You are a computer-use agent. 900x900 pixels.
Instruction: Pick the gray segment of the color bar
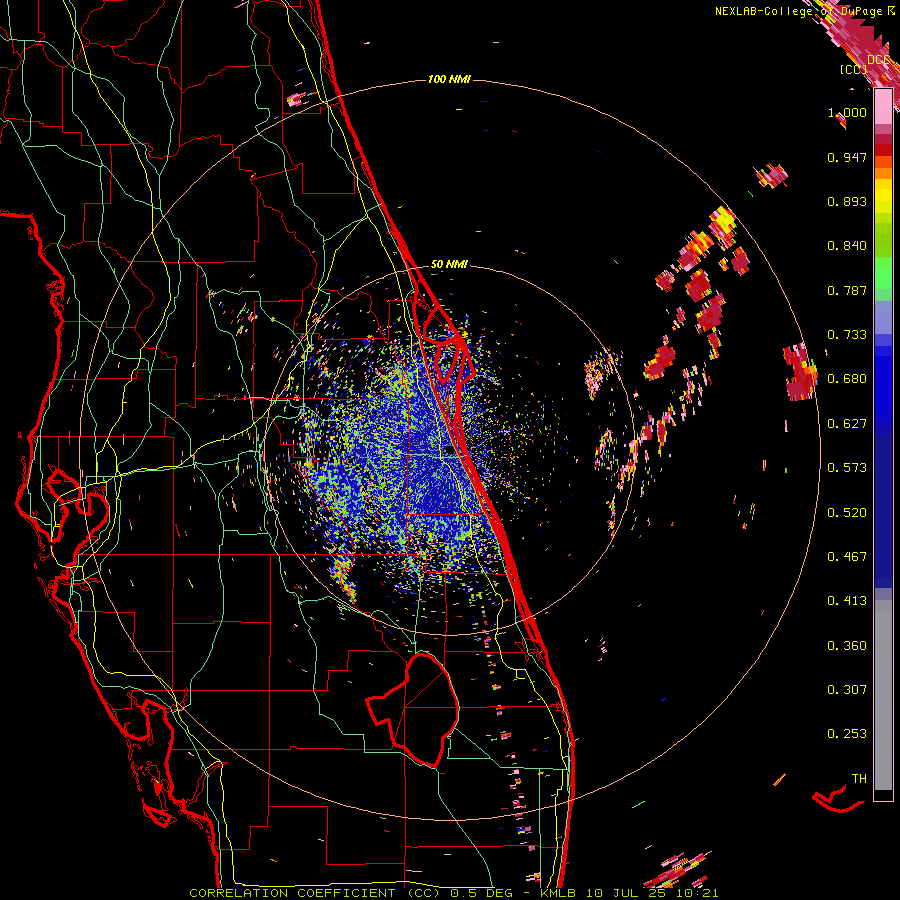click(883, 695)
